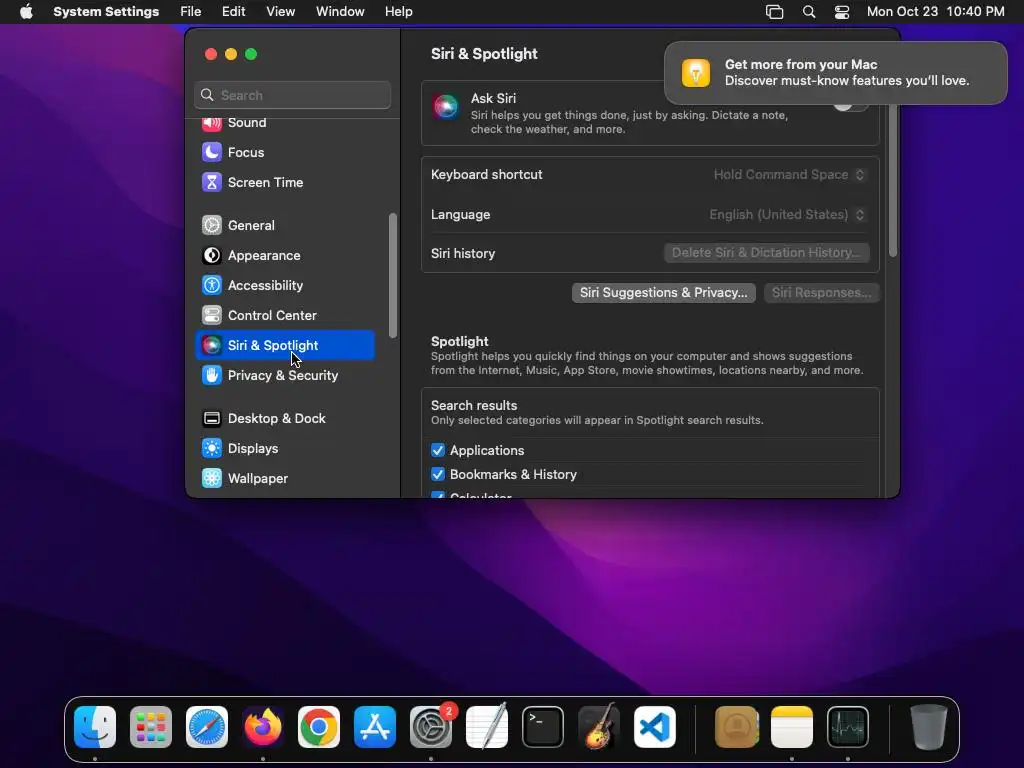Open the Trash in the Dock
The height and width of the screenshot is (768, 1024).
[x=929, y=727]
